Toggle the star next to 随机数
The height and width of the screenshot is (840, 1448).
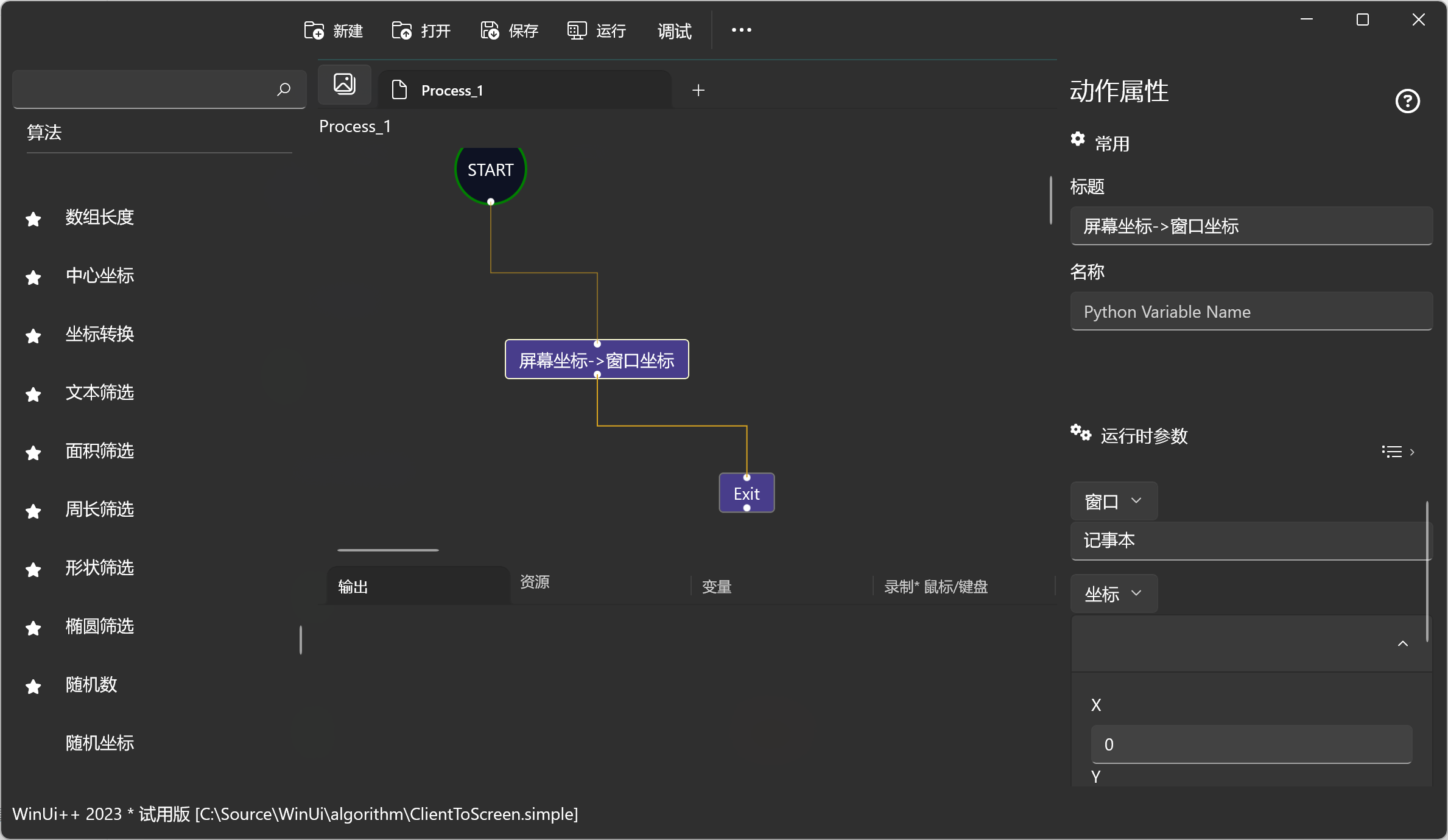pos(33,686)
